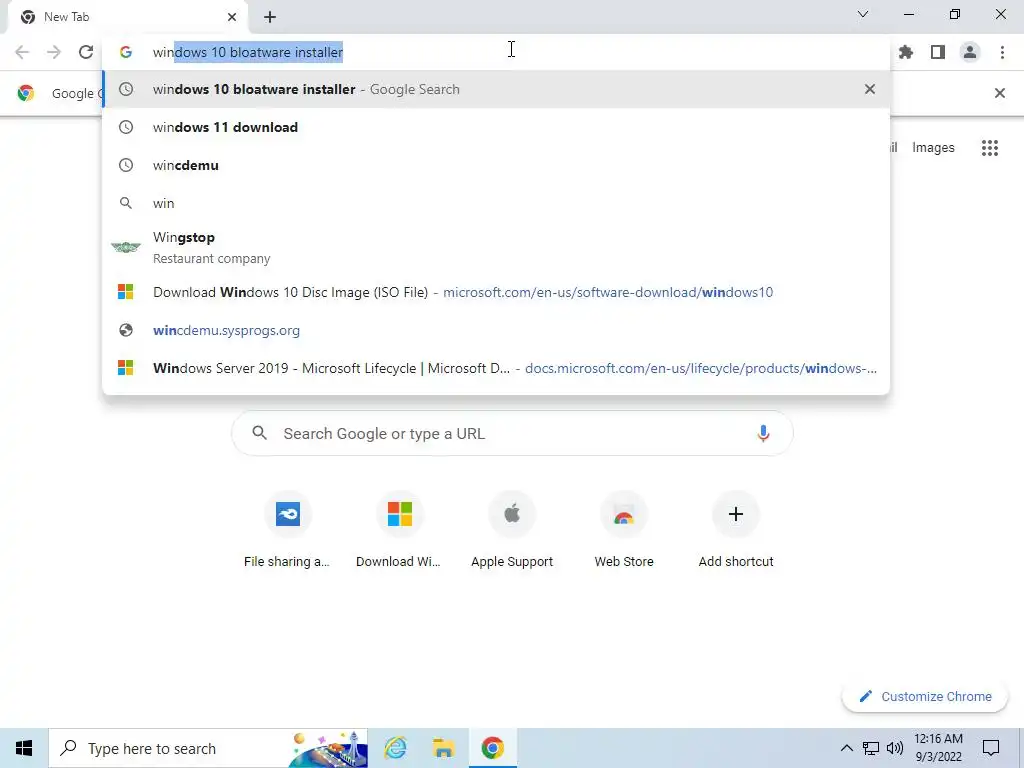This screenshot has width=1024, height=768.
Task: Select the 'windows 11 download' suggestion
Action: click(496, 127)
